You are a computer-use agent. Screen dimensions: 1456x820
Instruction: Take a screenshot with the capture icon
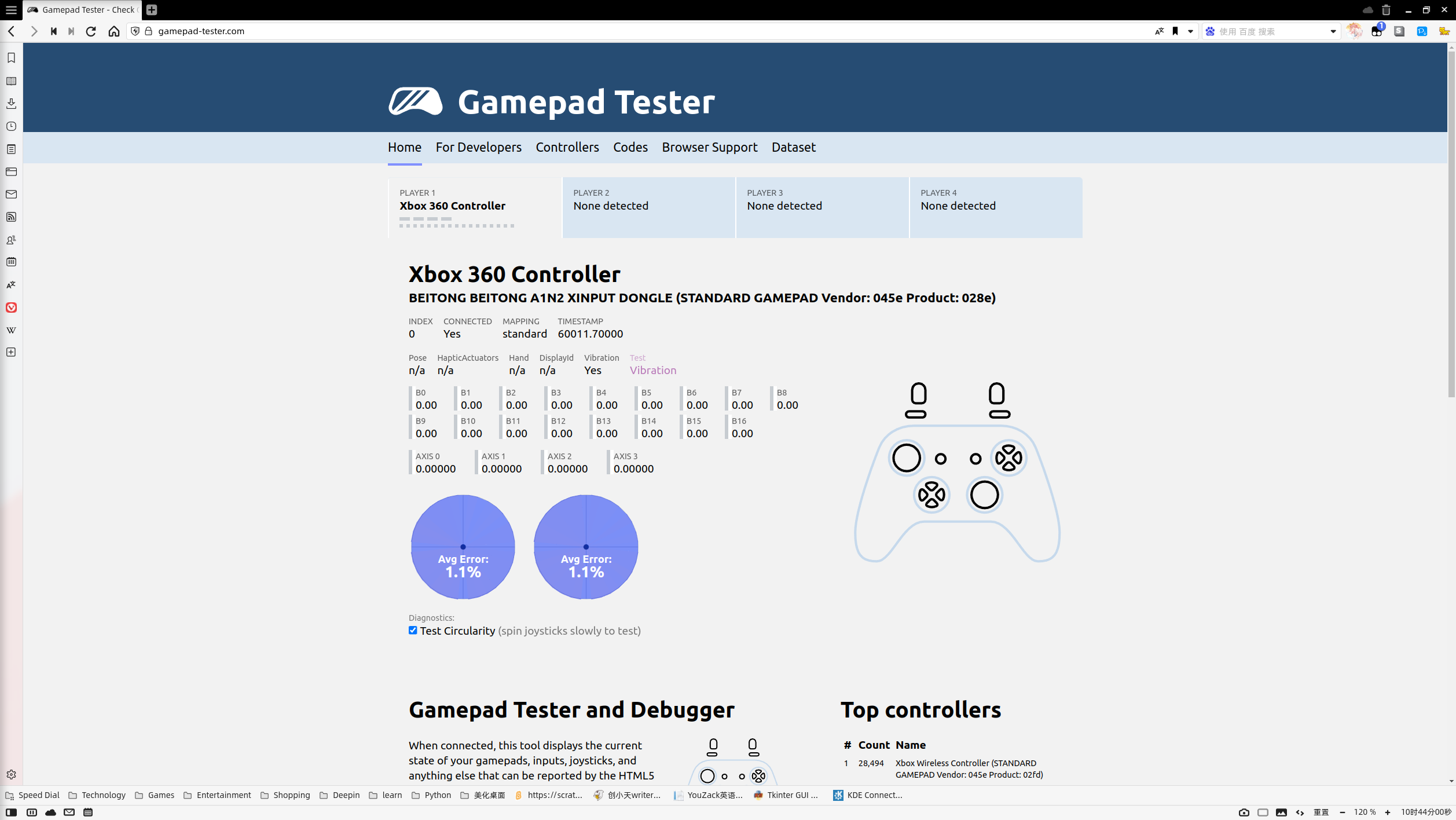(1244, 812)
